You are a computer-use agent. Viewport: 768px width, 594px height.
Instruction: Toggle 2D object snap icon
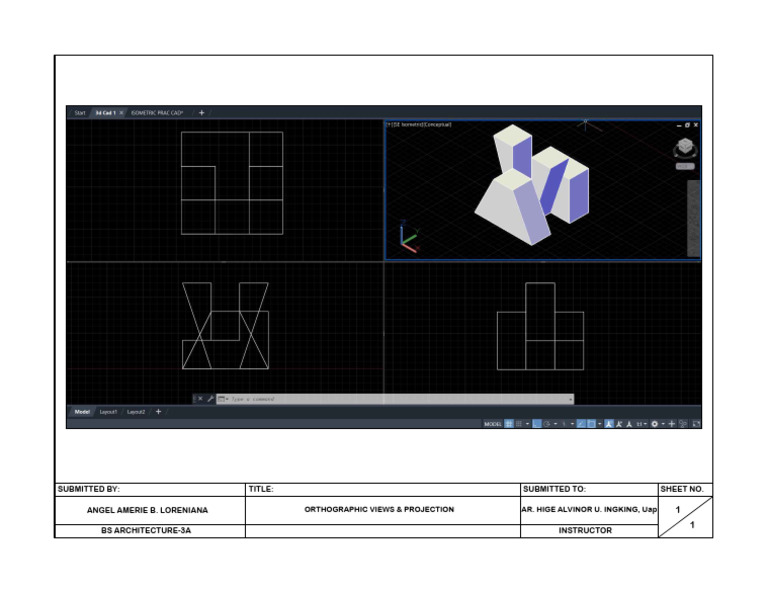591,424
